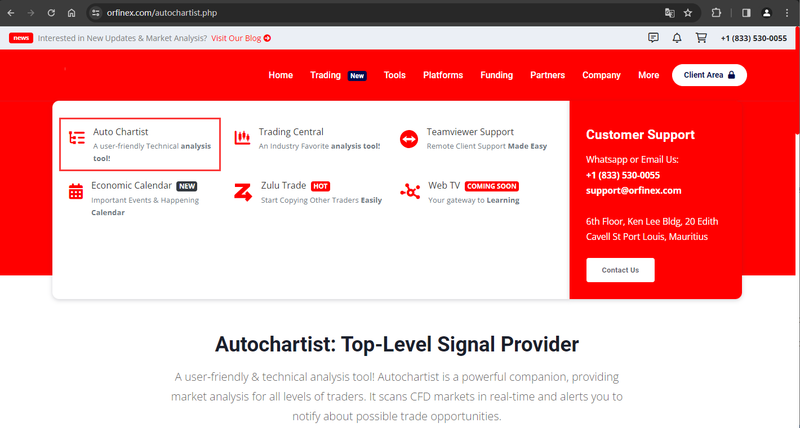
Task: Open the browser profile avatar
Action: pyautogui.click(x=766, y=13)
